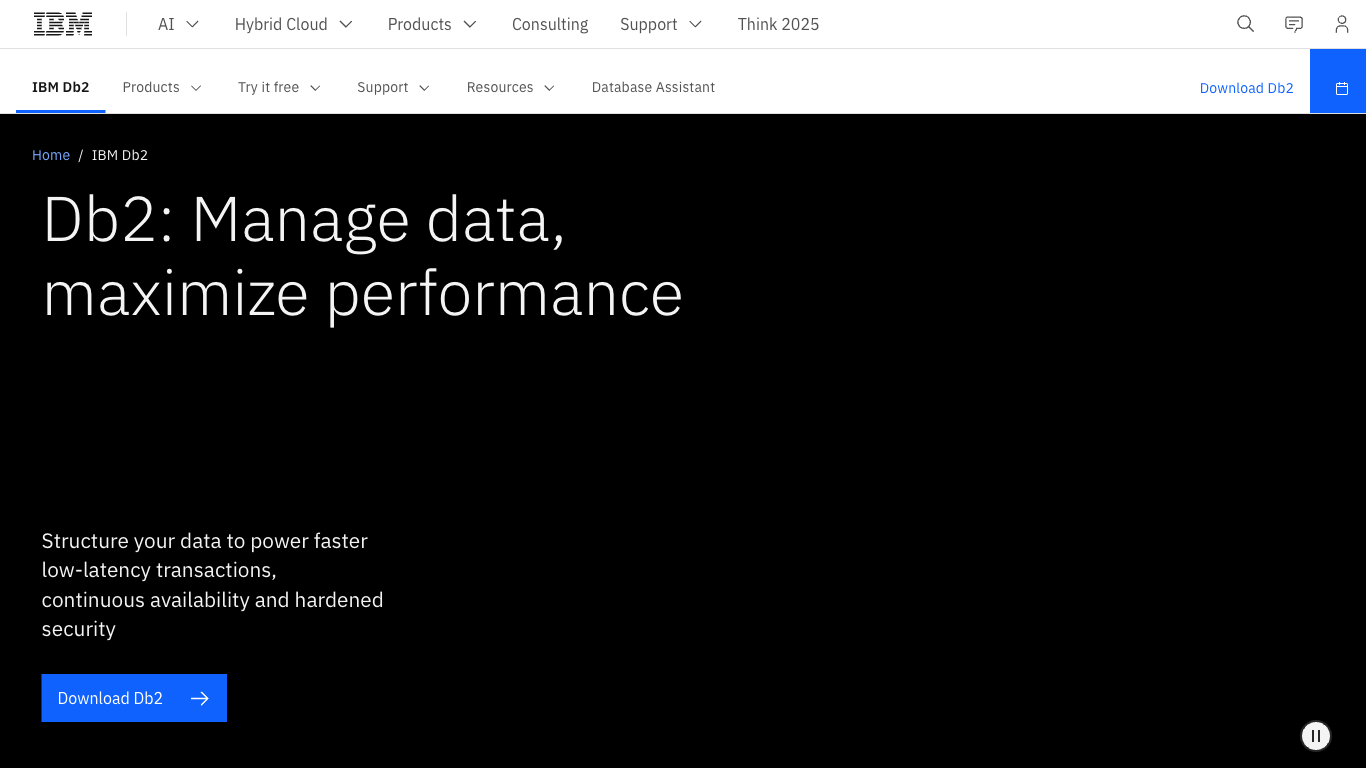Open the Resources dropdown
This screenshot has height=768, width=1366.
tap(510, 88)
